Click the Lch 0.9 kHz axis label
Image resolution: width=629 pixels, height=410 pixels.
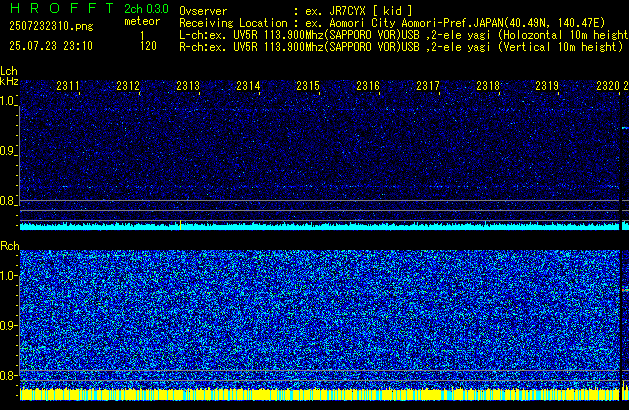point(8,151)
